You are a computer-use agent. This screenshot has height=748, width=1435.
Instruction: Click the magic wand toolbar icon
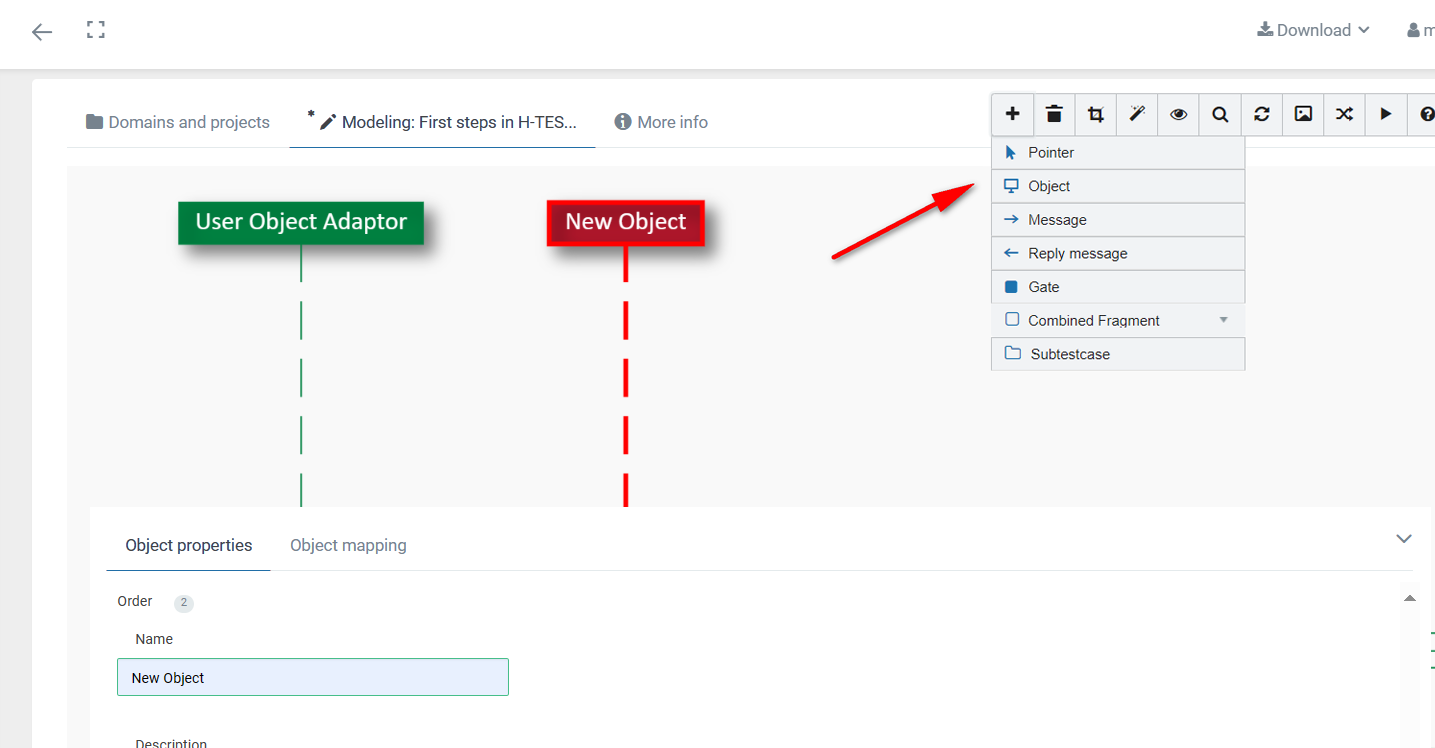pyautogui.click(x=1137, y=114)
